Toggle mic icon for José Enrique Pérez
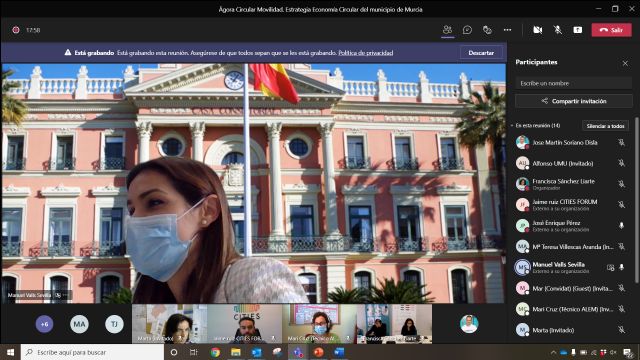 click(621, 225)
